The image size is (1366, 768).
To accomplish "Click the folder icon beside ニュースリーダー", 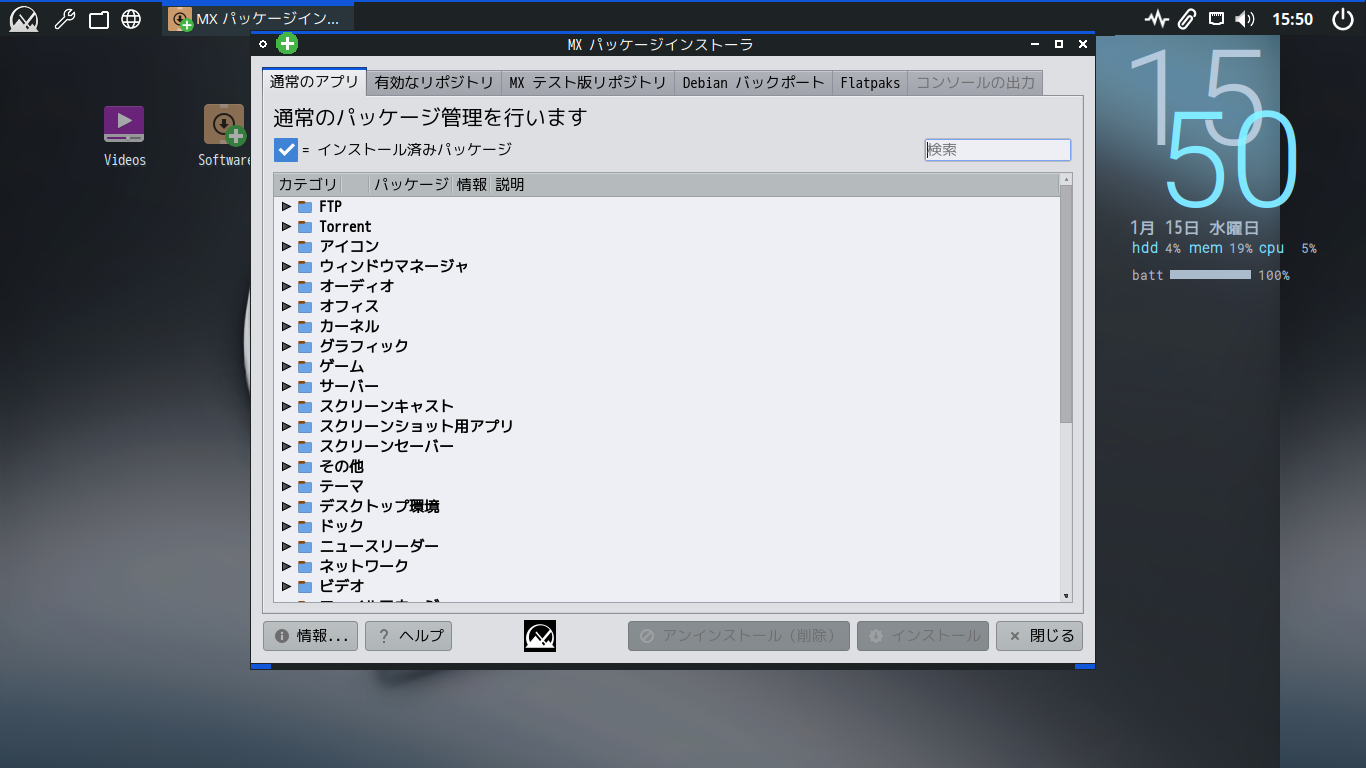I will (x=305, y=546).
